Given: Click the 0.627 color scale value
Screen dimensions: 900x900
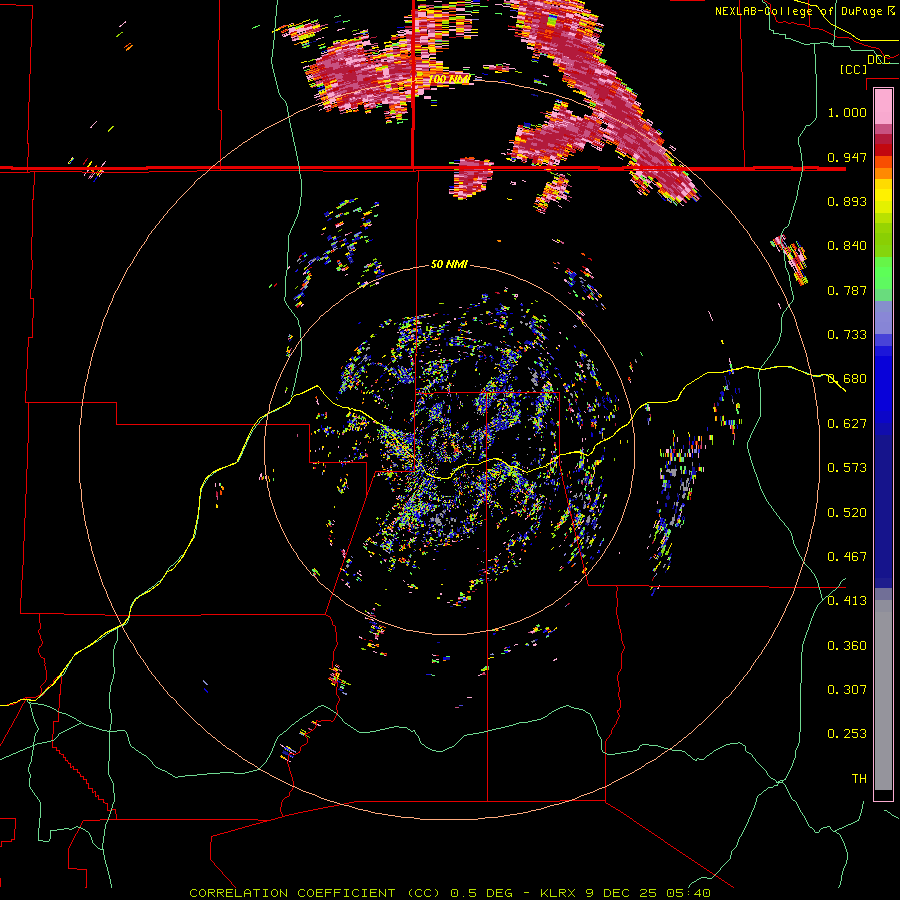Looking at the screenshot, I should click(x=847, y=423).
